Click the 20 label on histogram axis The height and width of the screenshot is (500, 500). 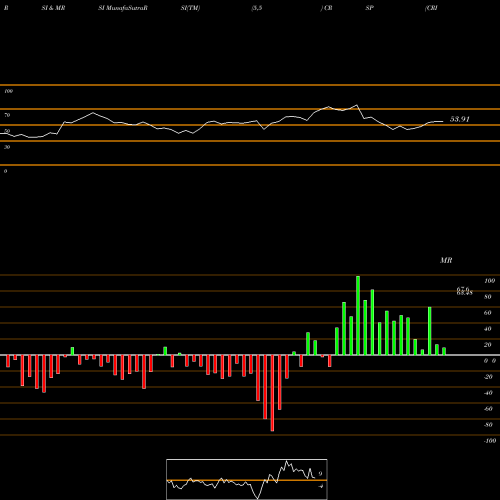488,345
